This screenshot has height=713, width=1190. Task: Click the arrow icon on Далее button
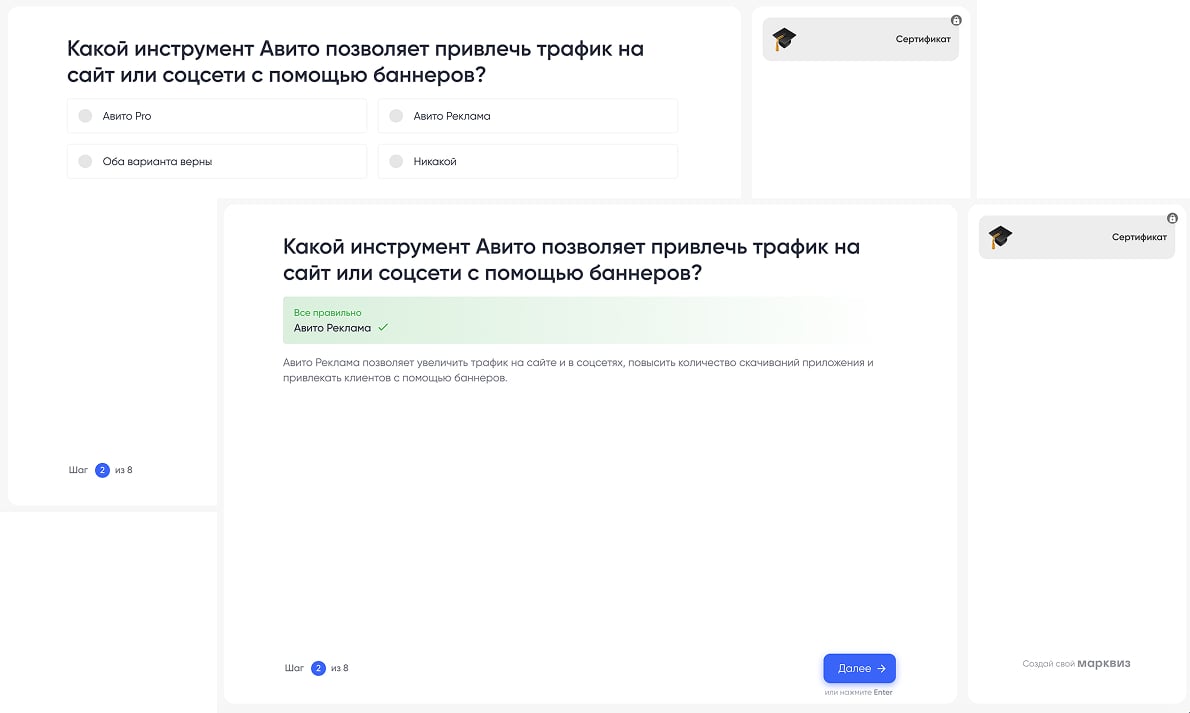(881, 668)
